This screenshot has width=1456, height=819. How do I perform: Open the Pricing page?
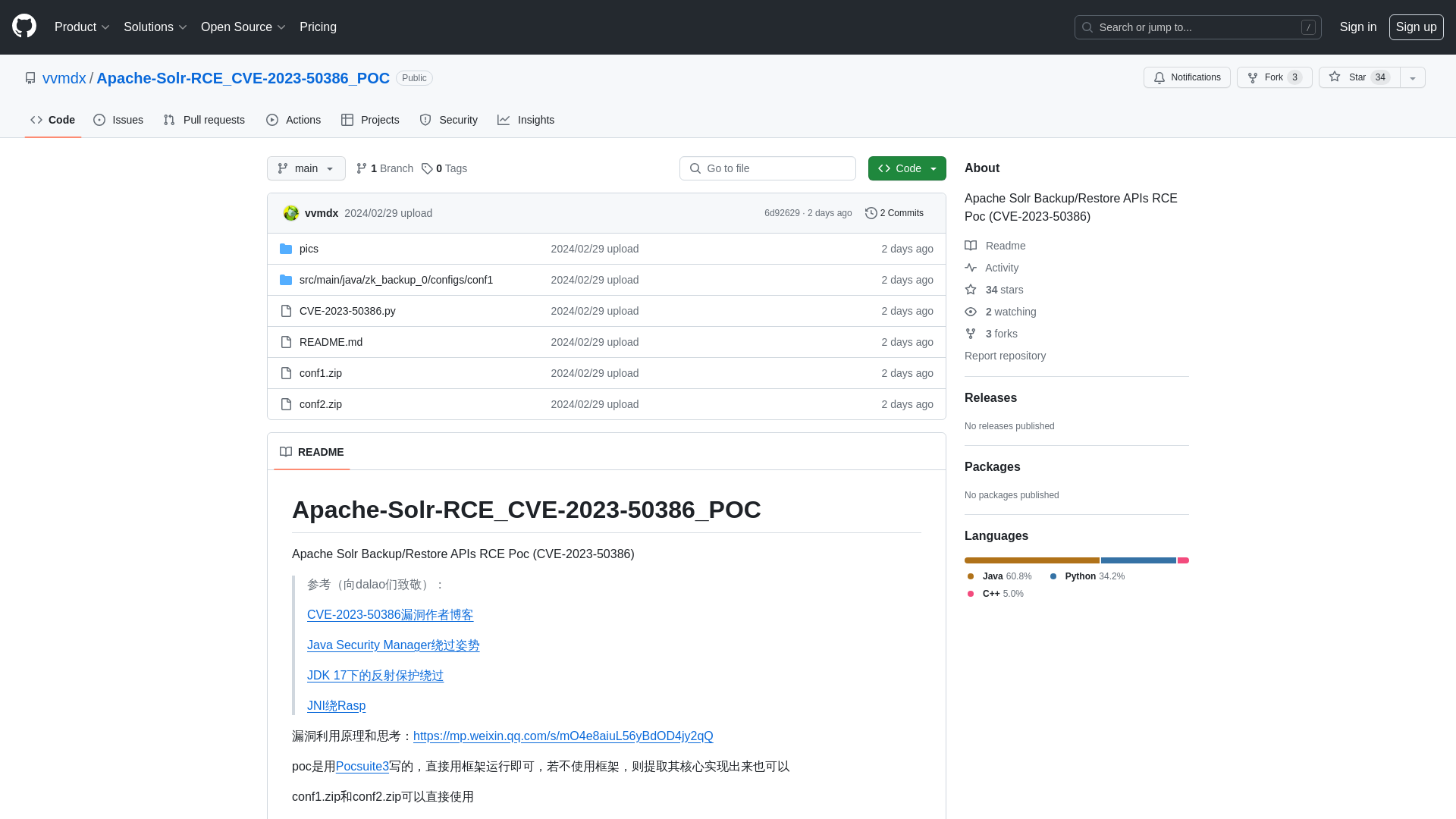(318, 27)
